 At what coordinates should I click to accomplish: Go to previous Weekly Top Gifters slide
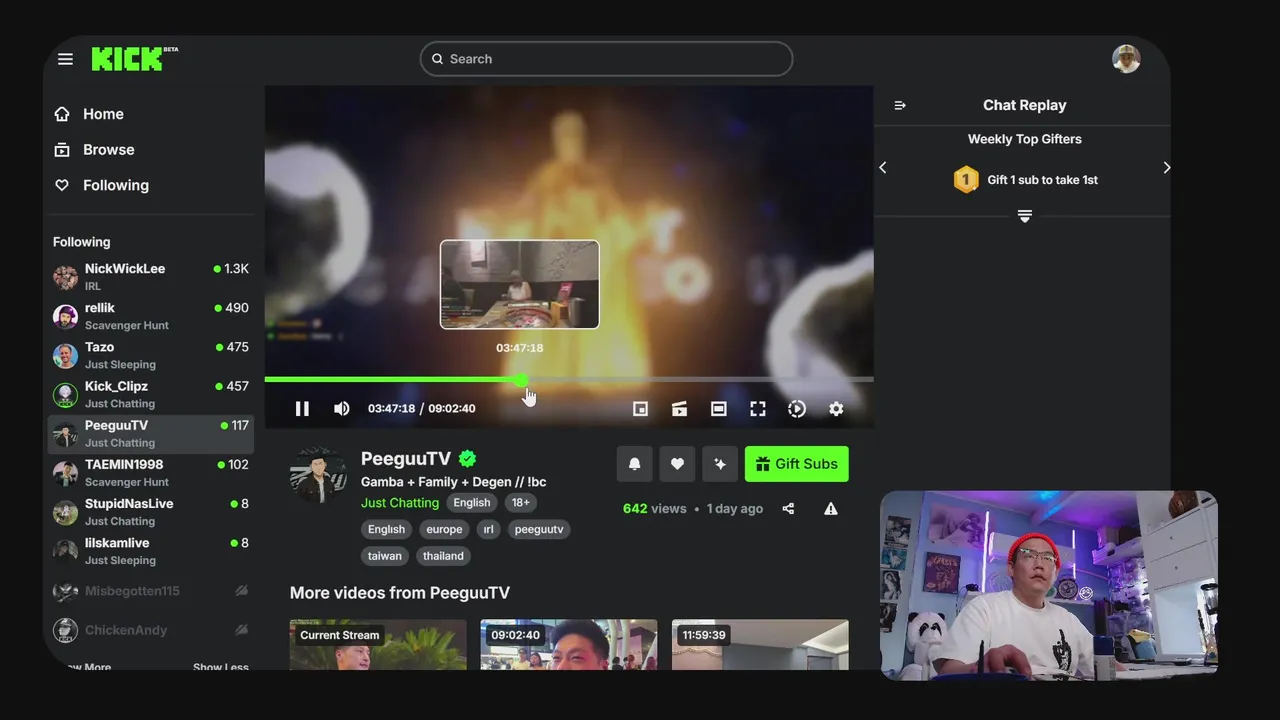coord(883,168)
